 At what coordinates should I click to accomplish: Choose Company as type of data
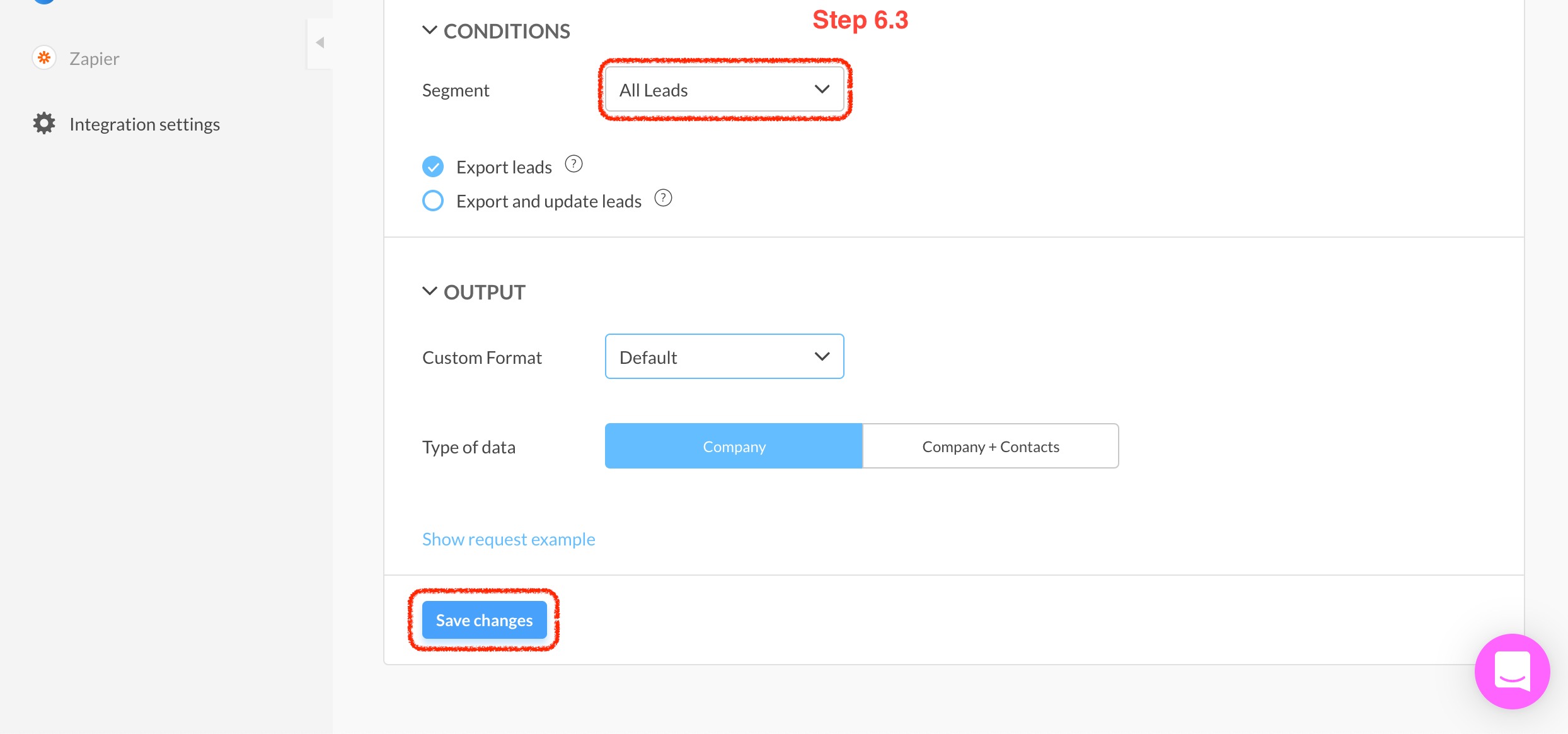pyautogui.click(x=734, y=446)
